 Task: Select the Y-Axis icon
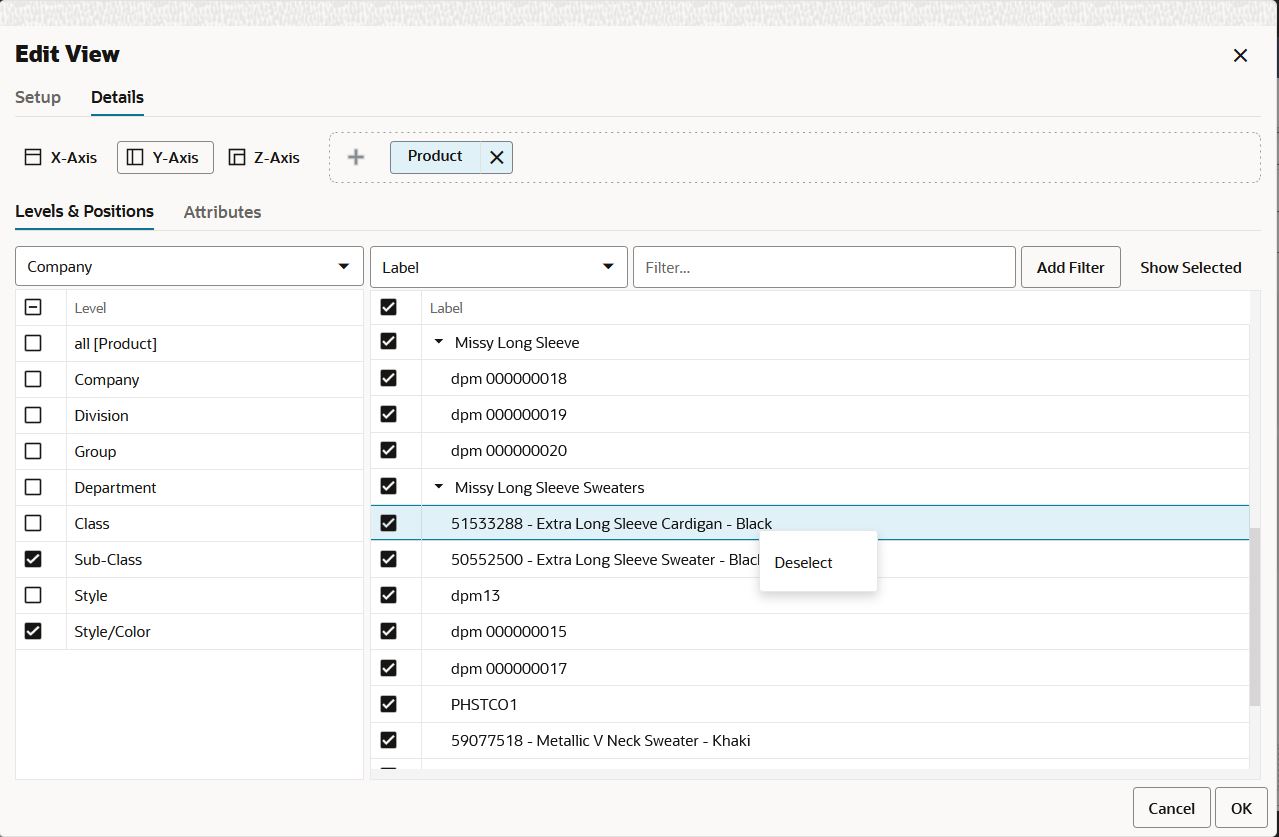click(135, 156)
